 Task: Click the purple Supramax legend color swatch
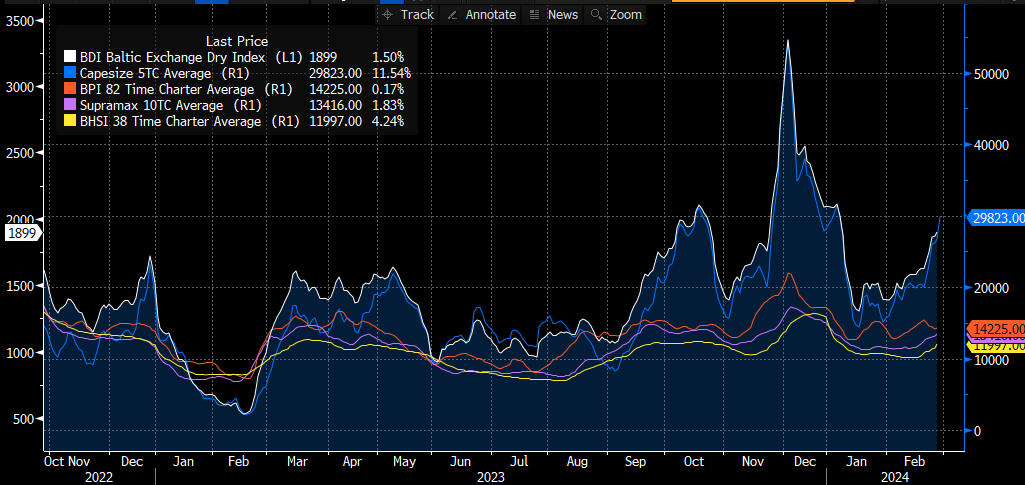pos(69,105)
